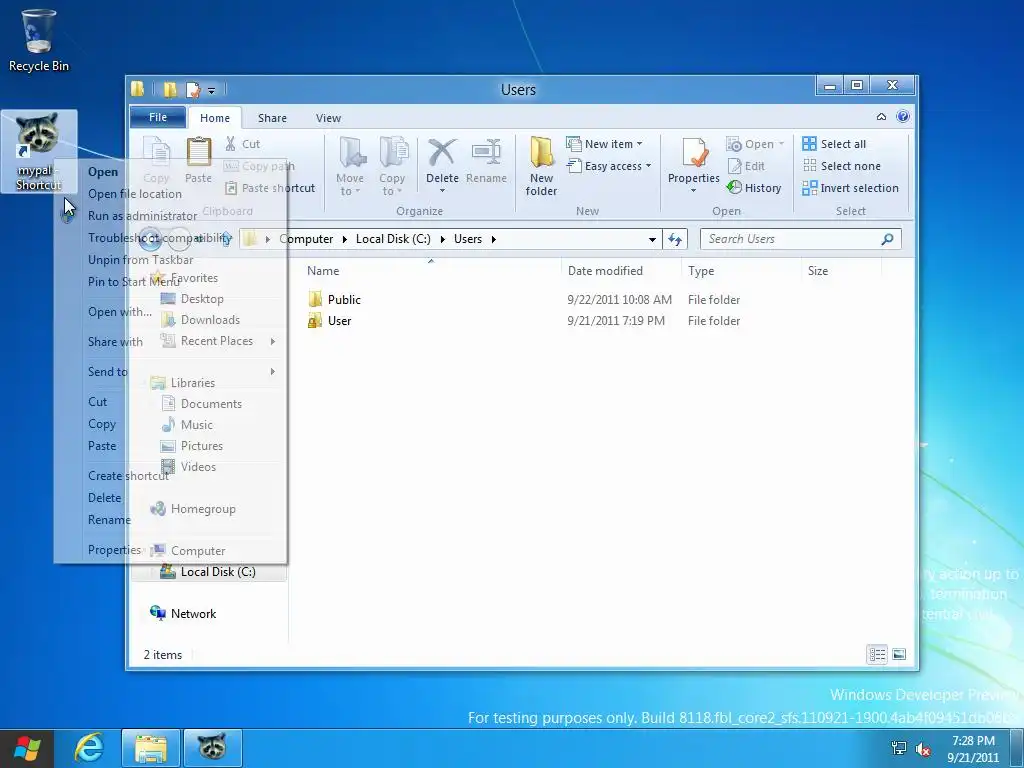Click Select none in the ribbon
This screenshot has width=1024, height=768.
[x=842, y=166]
